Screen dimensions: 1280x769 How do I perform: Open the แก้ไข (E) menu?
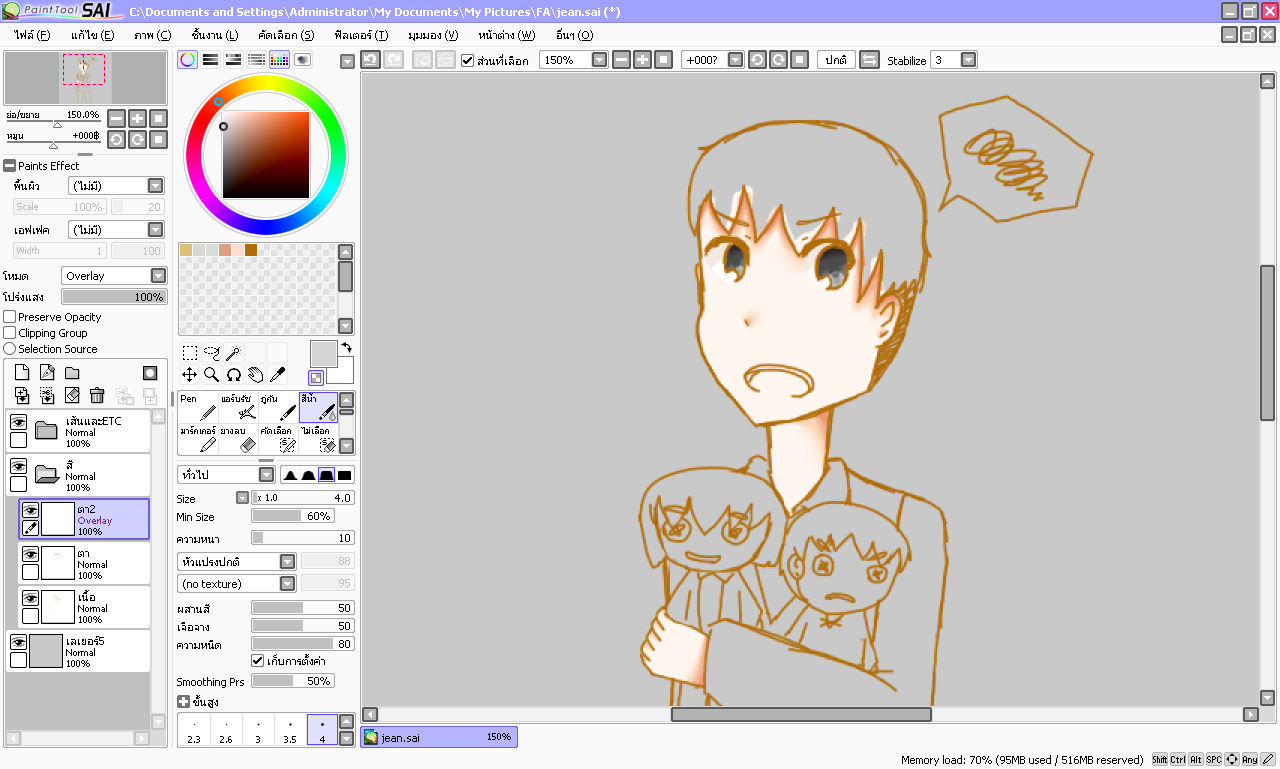pyautogui.click(x=92, y=35)
